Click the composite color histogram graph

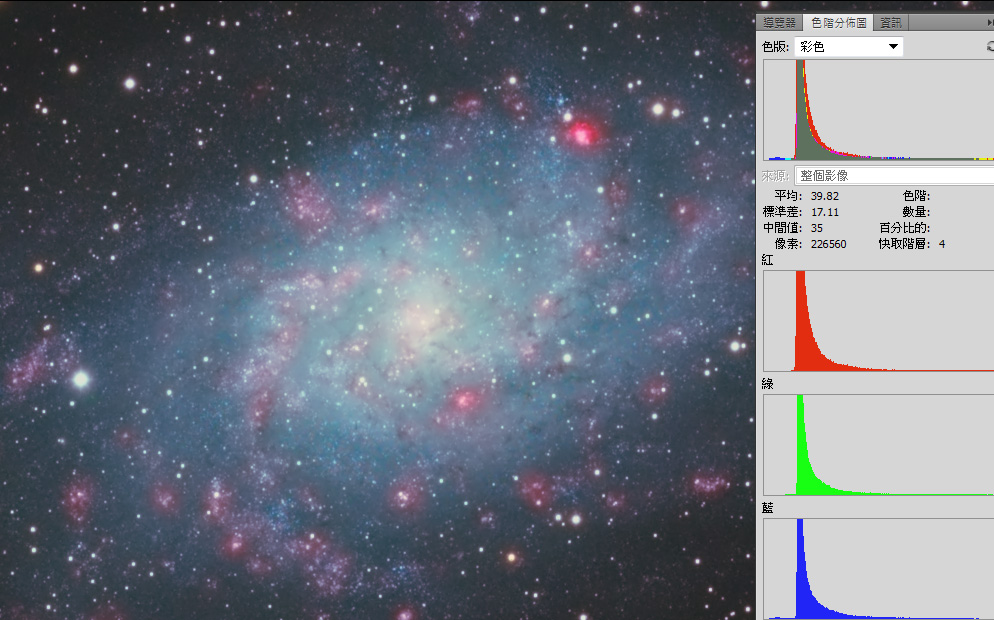[878, 110]
